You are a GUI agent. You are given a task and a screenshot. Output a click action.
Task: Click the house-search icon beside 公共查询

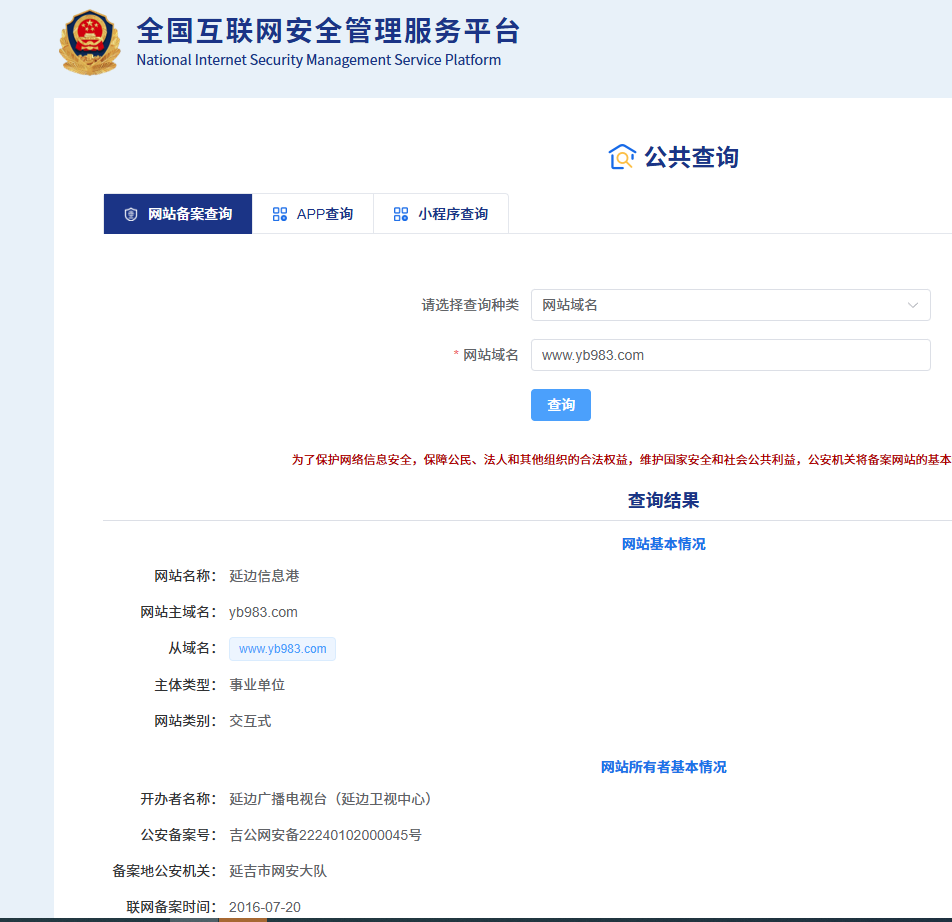[x=622, y=157]
